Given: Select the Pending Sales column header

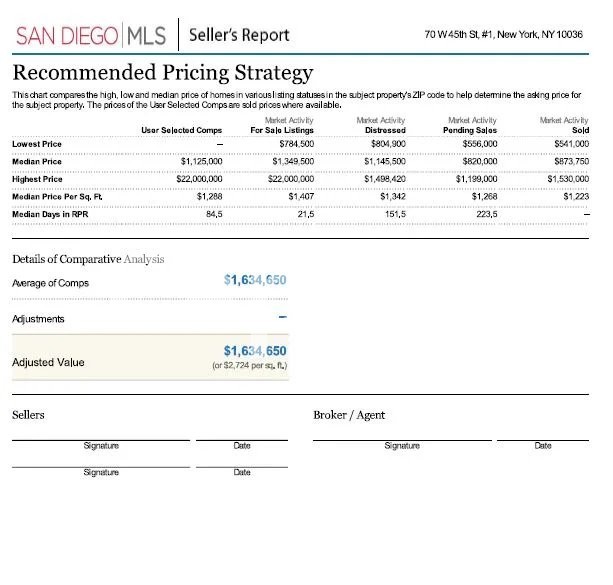Looking at the screenshot, I should (x=470, y=130).
